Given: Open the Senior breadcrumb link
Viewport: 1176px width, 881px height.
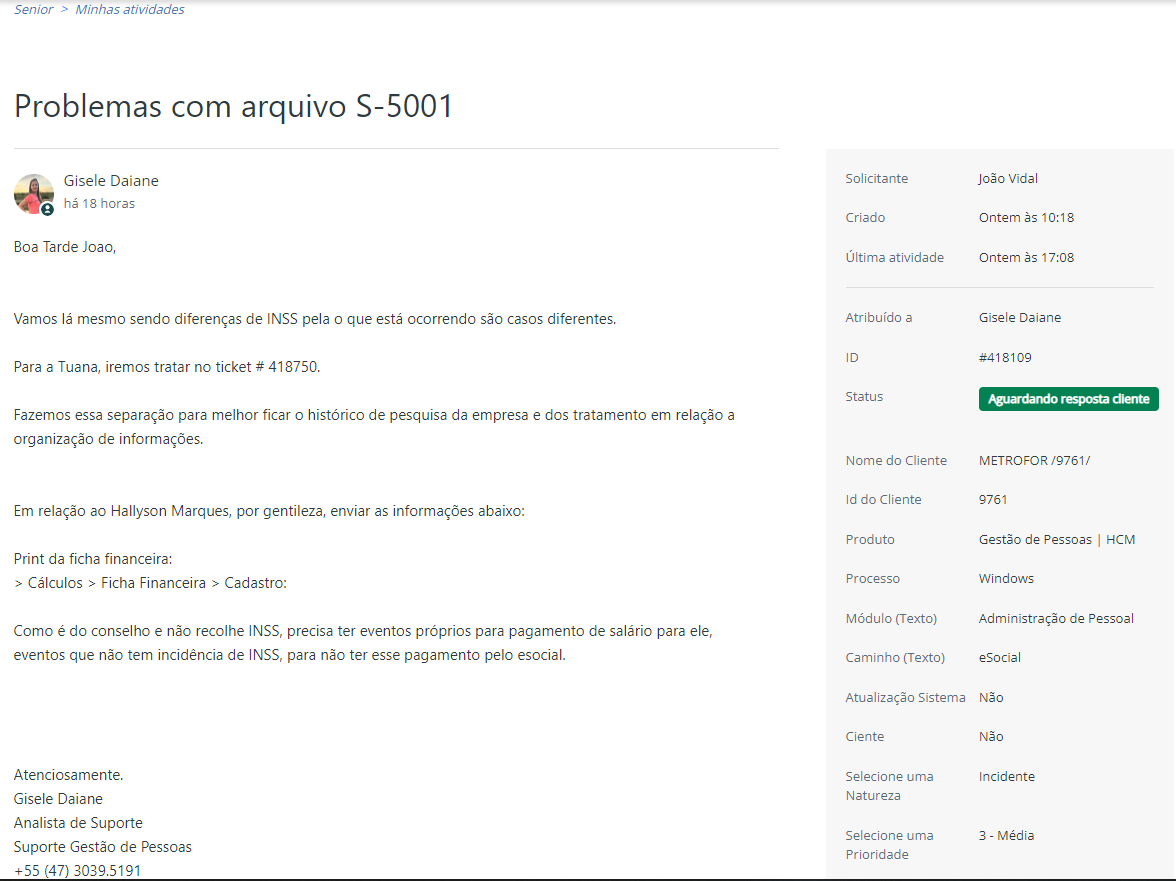Looking at the screenshot, I should (34, 10).
